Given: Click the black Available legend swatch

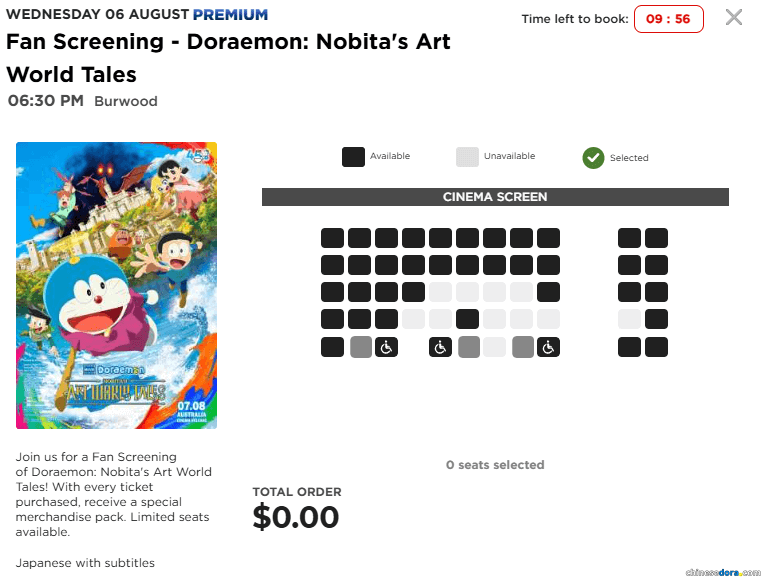Looking at the screenshot, I should 353,157.
